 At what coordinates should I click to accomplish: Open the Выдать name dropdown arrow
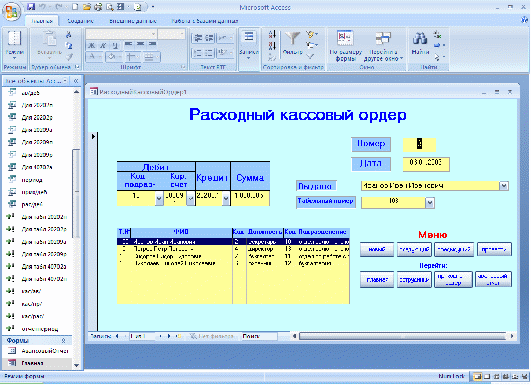504,186
